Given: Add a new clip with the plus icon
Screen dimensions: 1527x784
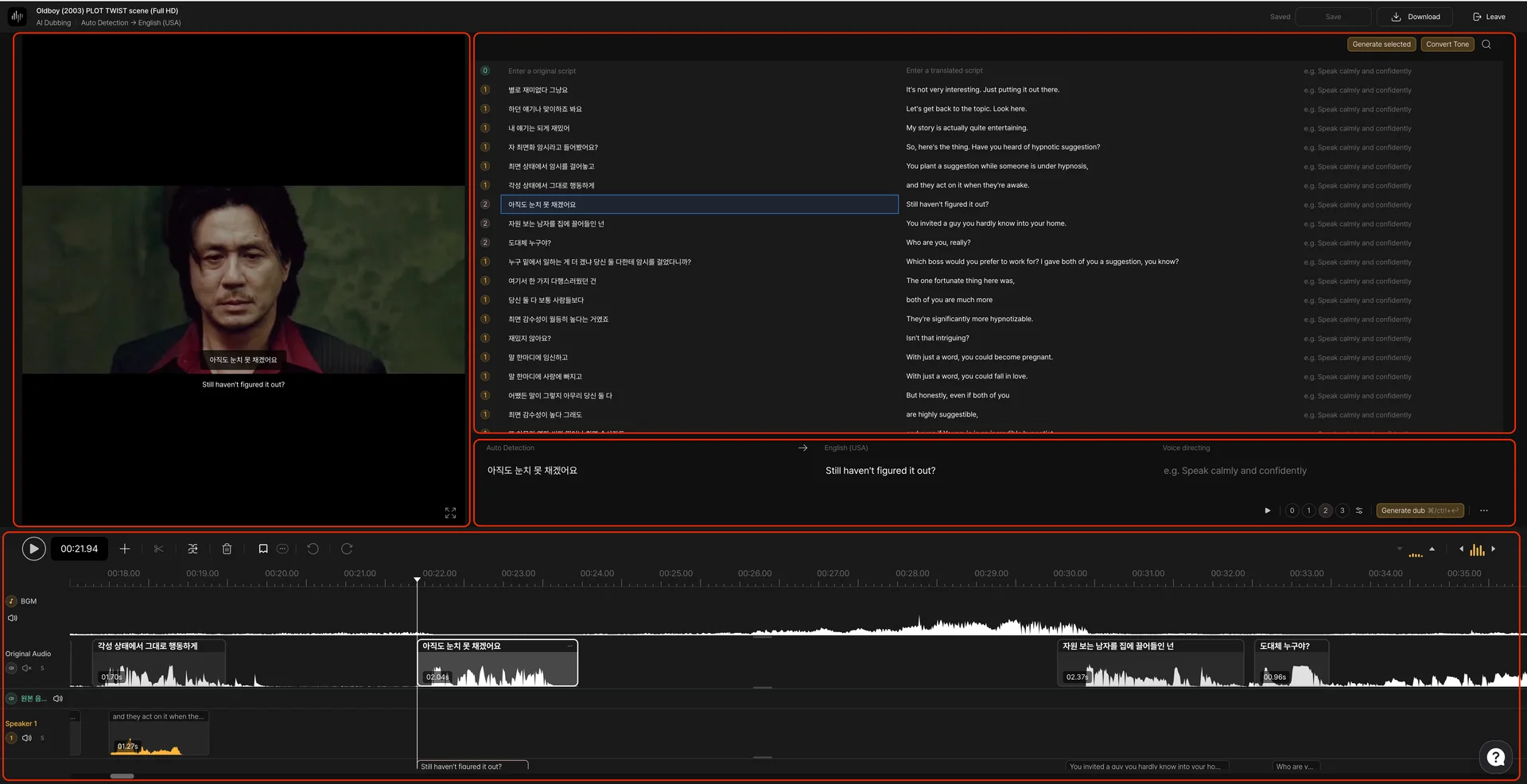Looking at the screenshot, I should pos(125,549).
